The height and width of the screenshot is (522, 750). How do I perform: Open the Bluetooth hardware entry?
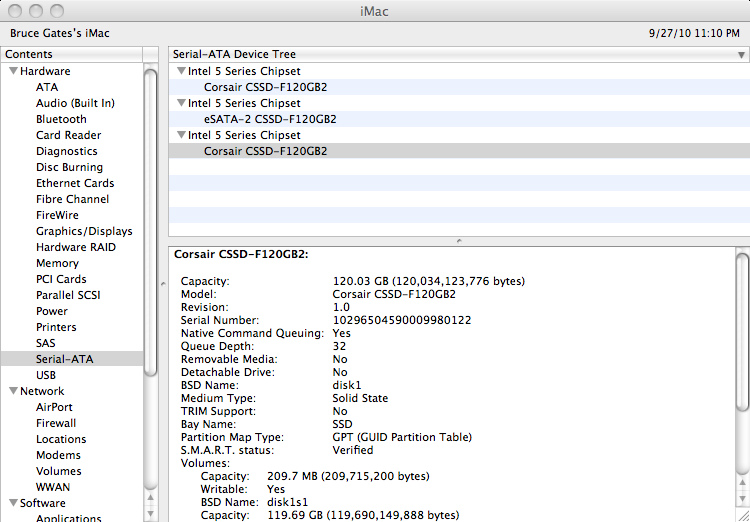click(x=61, y=119)
